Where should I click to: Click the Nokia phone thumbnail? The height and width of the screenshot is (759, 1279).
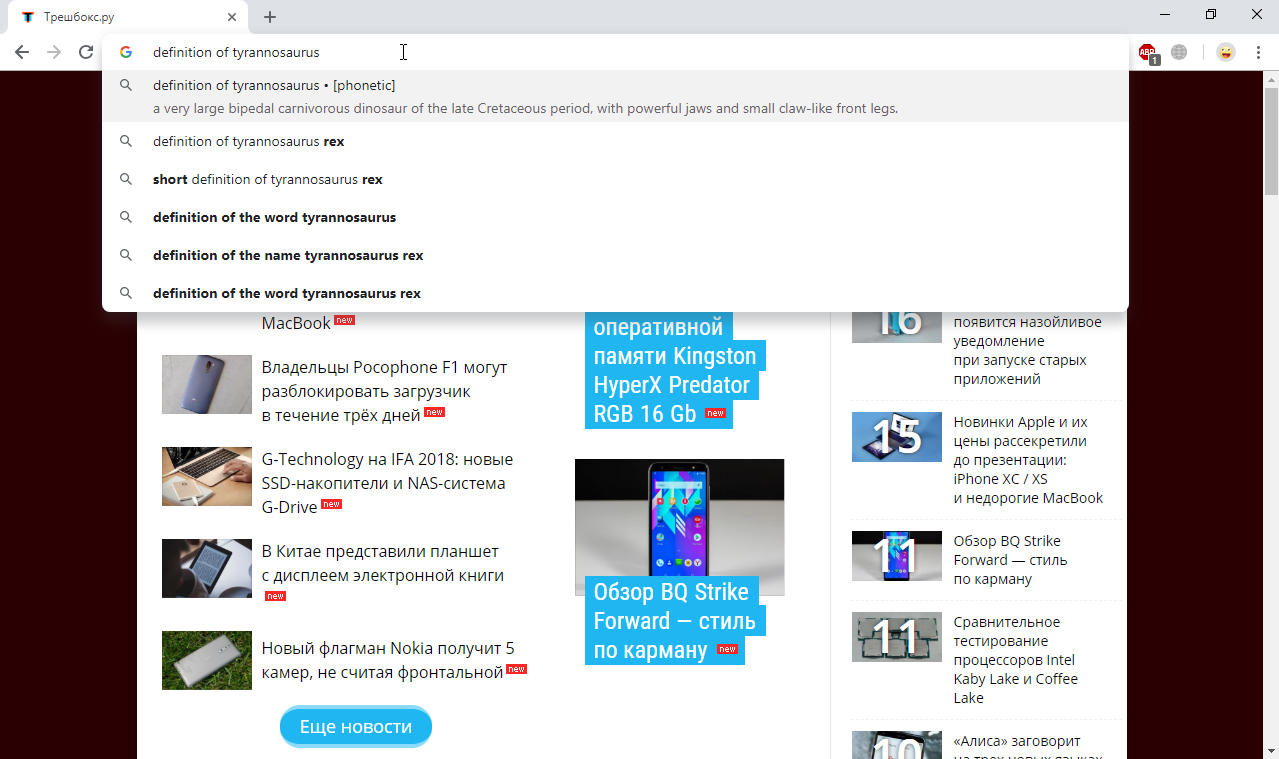[207, 660]
